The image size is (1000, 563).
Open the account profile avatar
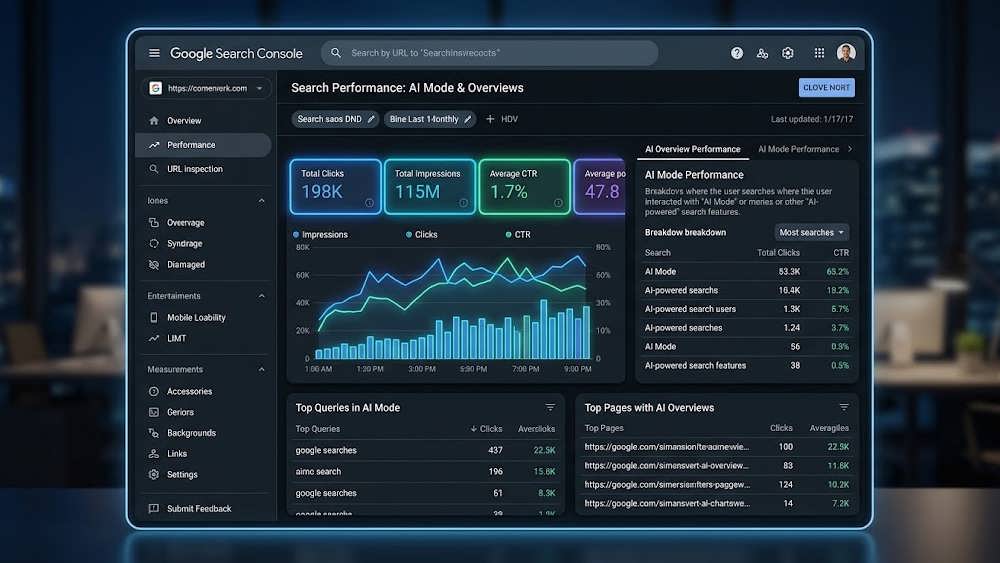[x=846, y=53]
